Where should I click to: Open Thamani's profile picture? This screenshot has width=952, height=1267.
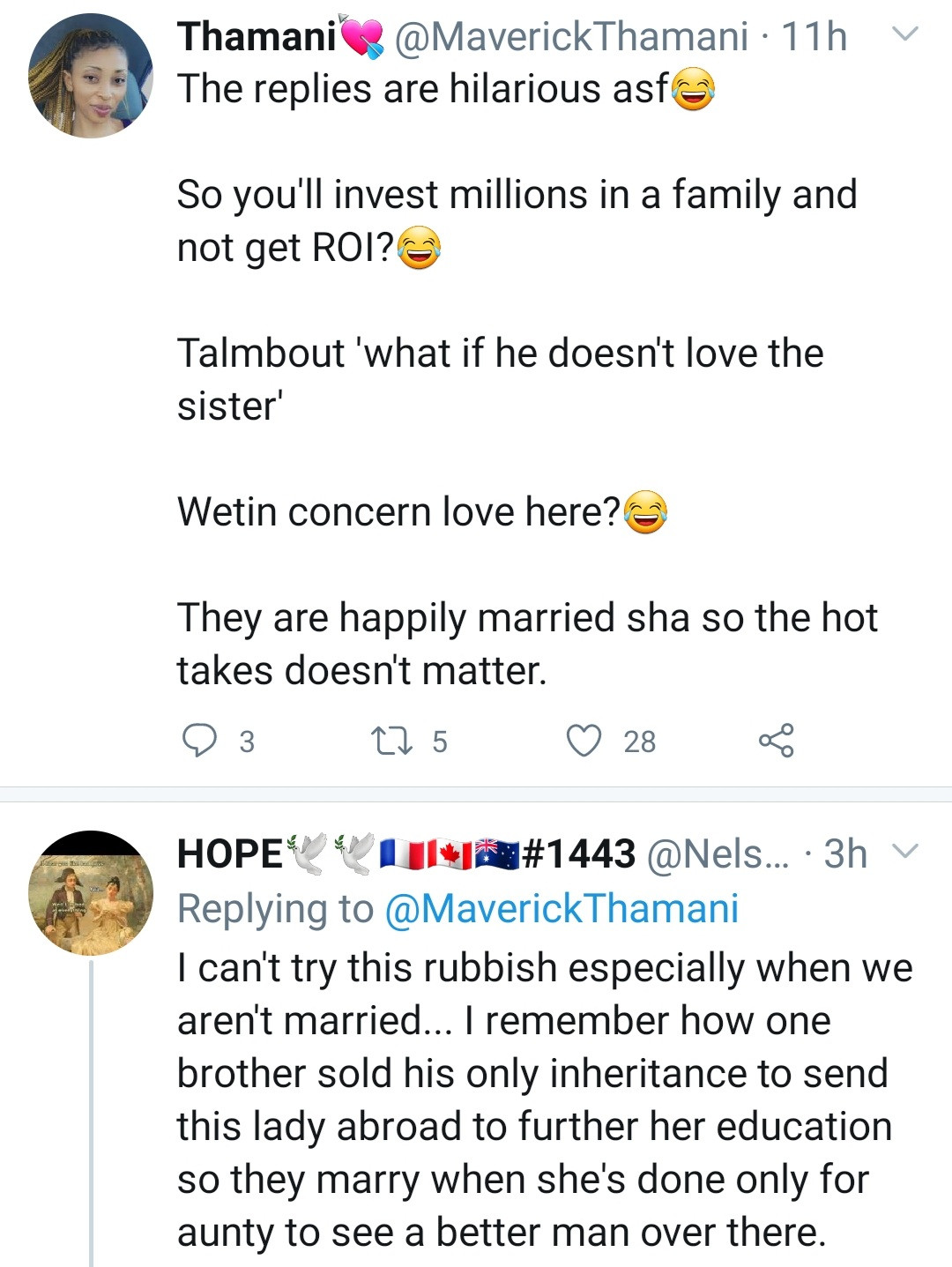(91, 76)
